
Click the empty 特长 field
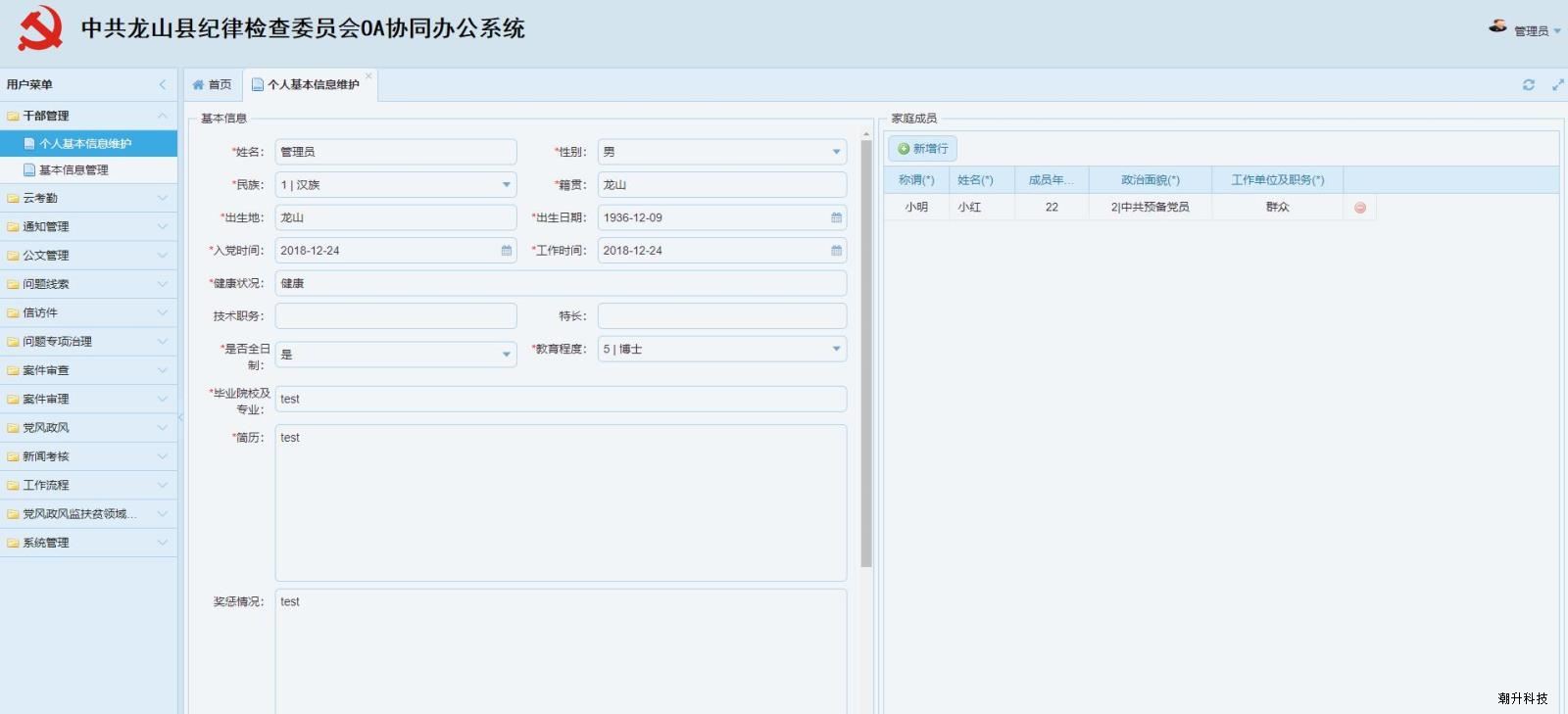[722, 316]
